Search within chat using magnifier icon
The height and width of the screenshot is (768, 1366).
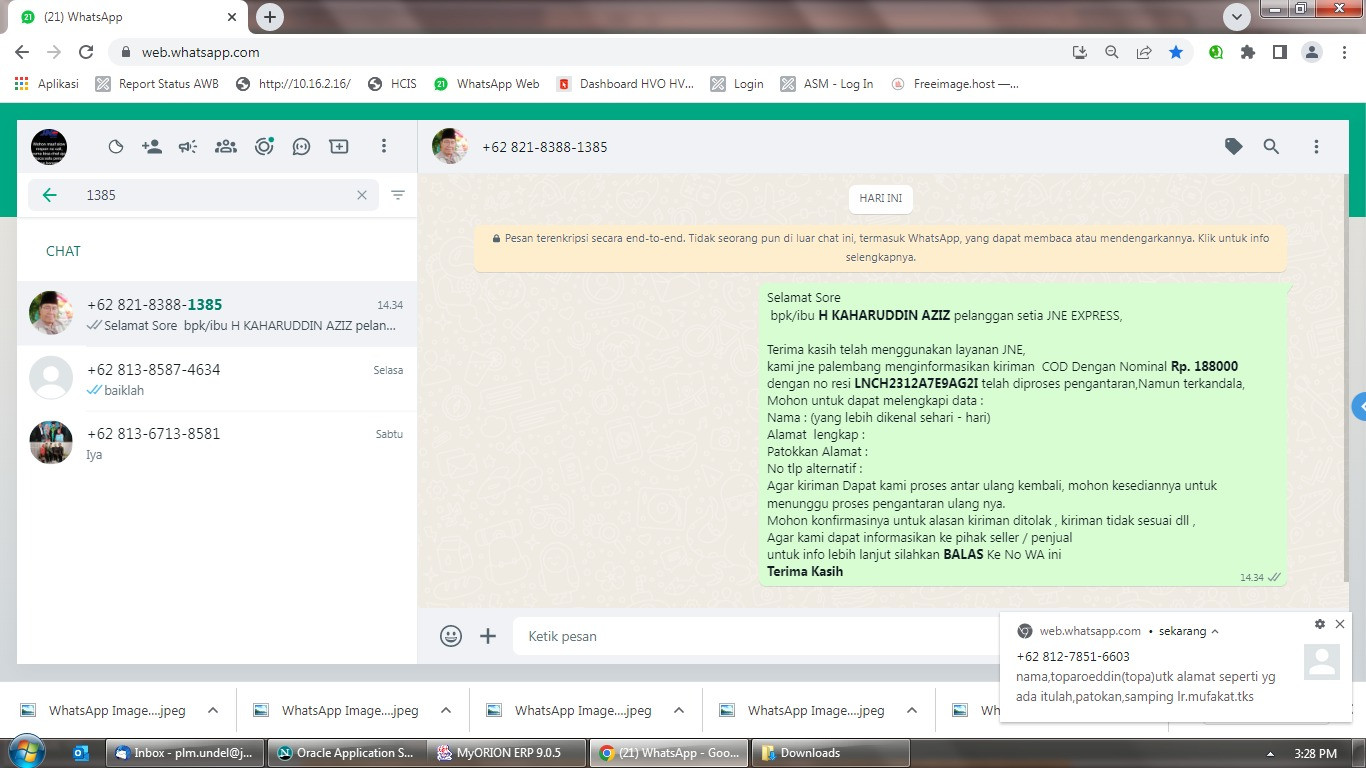(1271, 147)
